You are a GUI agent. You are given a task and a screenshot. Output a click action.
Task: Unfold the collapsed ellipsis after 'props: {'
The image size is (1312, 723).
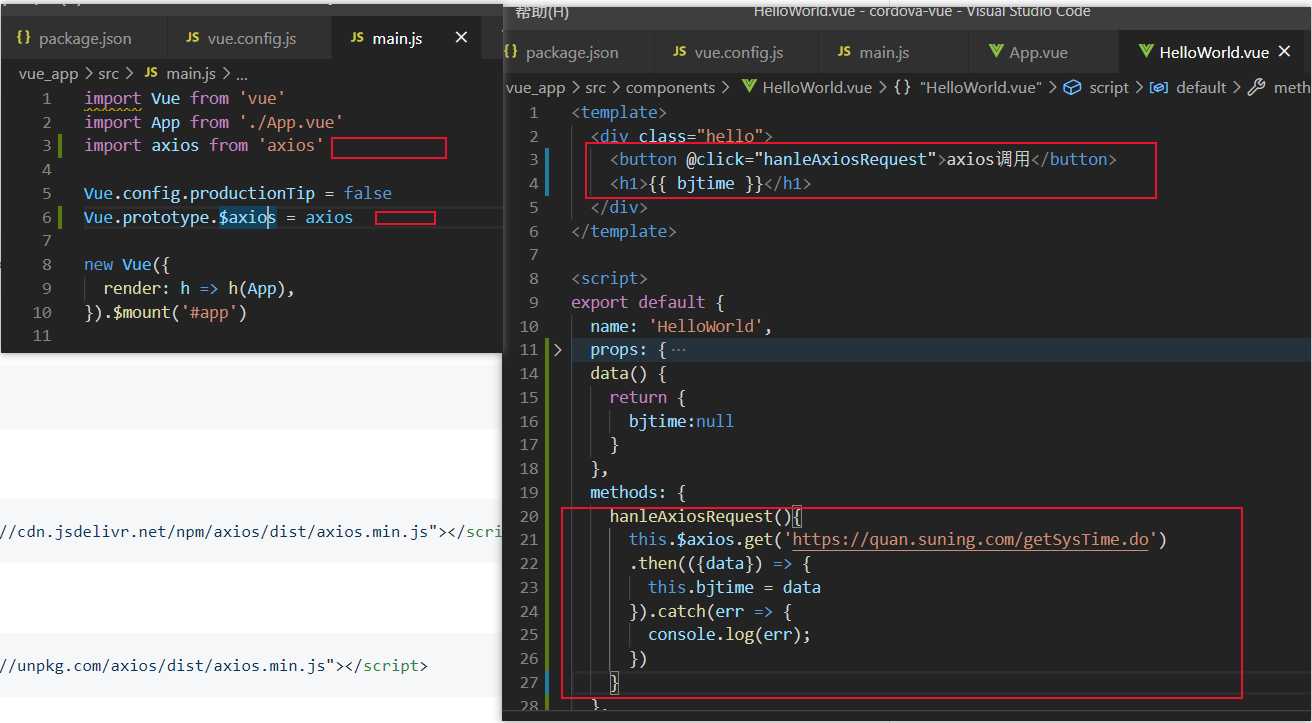(678, 350)
